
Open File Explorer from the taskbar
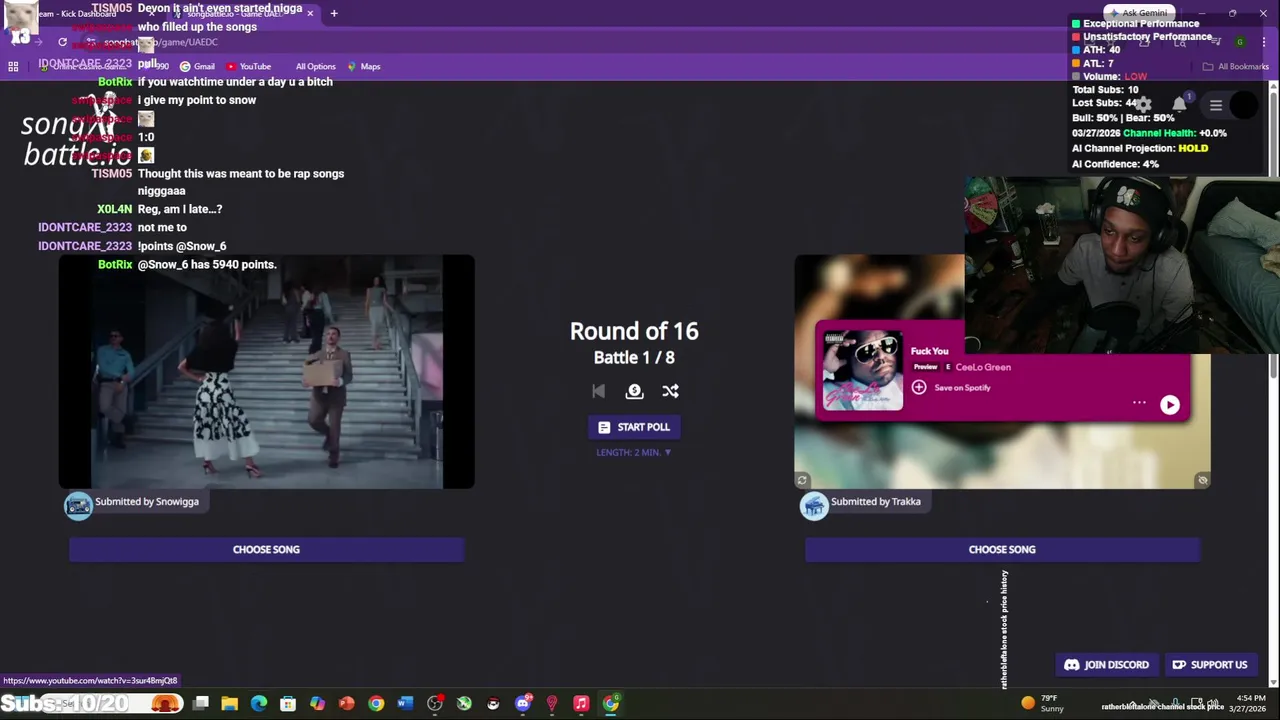[229, 704]
